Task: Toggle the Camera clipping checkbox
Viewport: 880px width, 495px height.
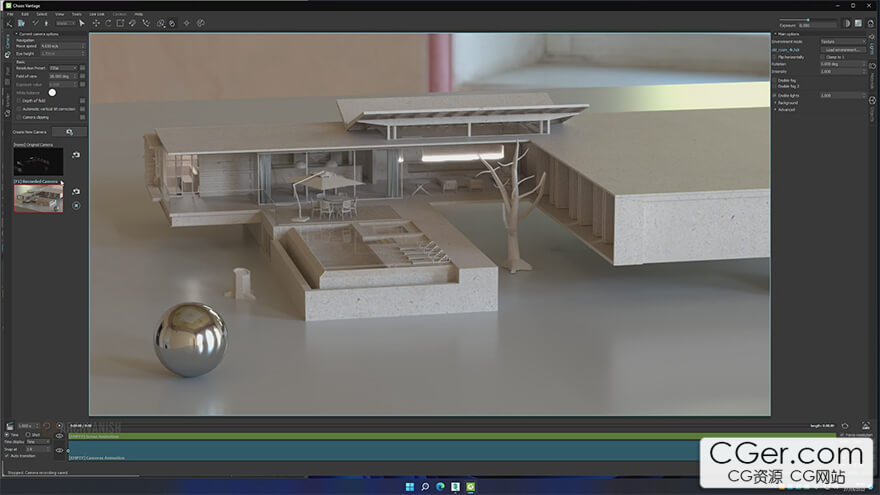Action: (x=17, y=117)
